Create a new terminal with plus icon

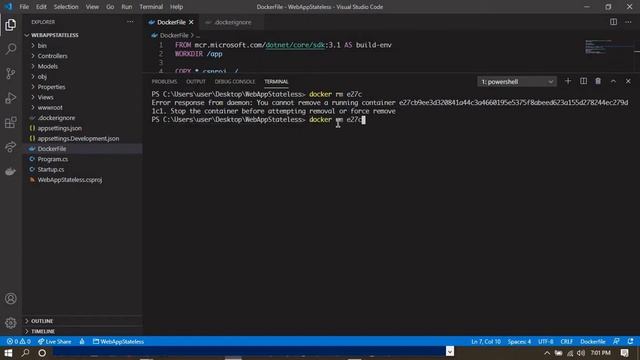[568, 81]
